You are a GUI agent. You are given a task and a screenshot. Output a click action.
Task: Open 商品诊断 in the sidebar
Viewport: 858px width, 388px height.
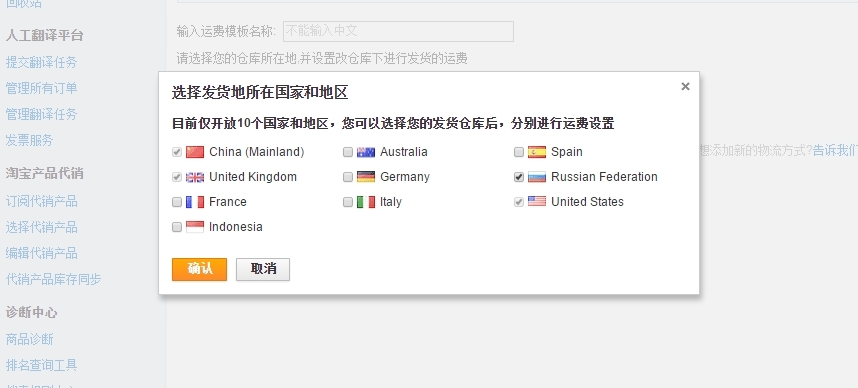30,339
